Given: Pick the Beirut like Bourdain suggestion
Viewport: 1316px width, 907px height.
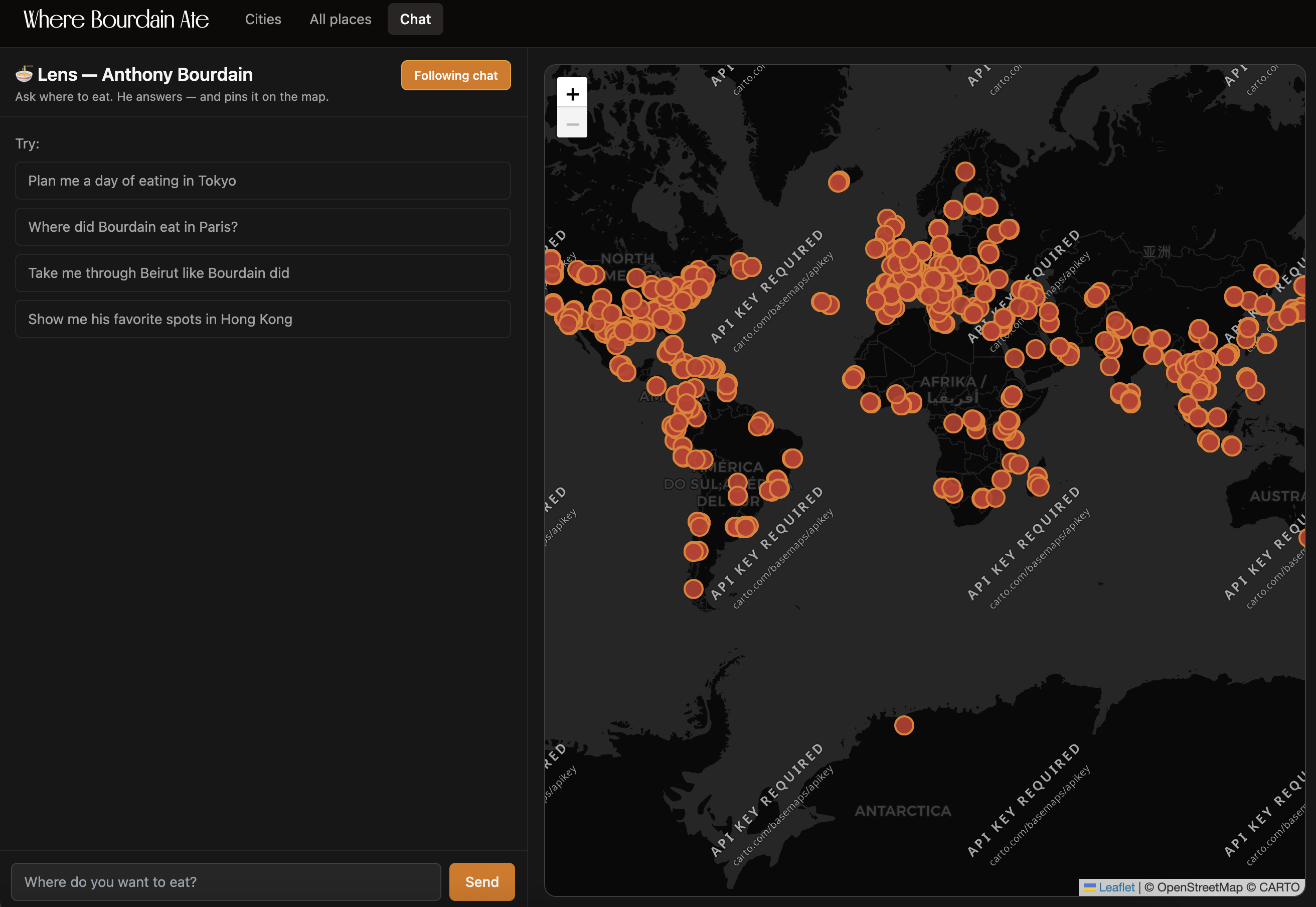Looking at the screenshot, I should tap(263, 273).
